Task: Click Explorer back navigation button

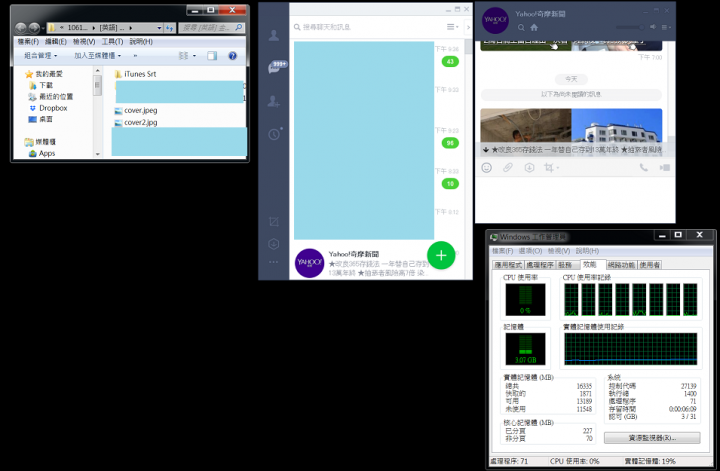Action: [x=21, y=28]
